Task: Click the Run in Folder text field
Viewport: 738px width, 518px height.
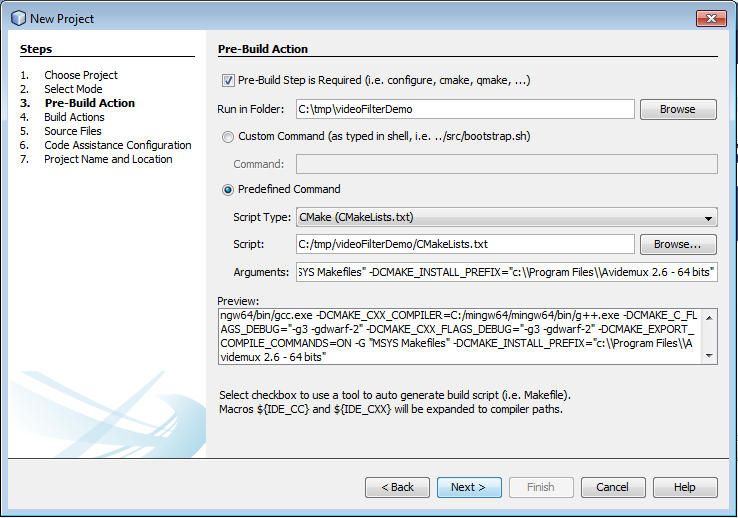Action: tap(465, 110)
